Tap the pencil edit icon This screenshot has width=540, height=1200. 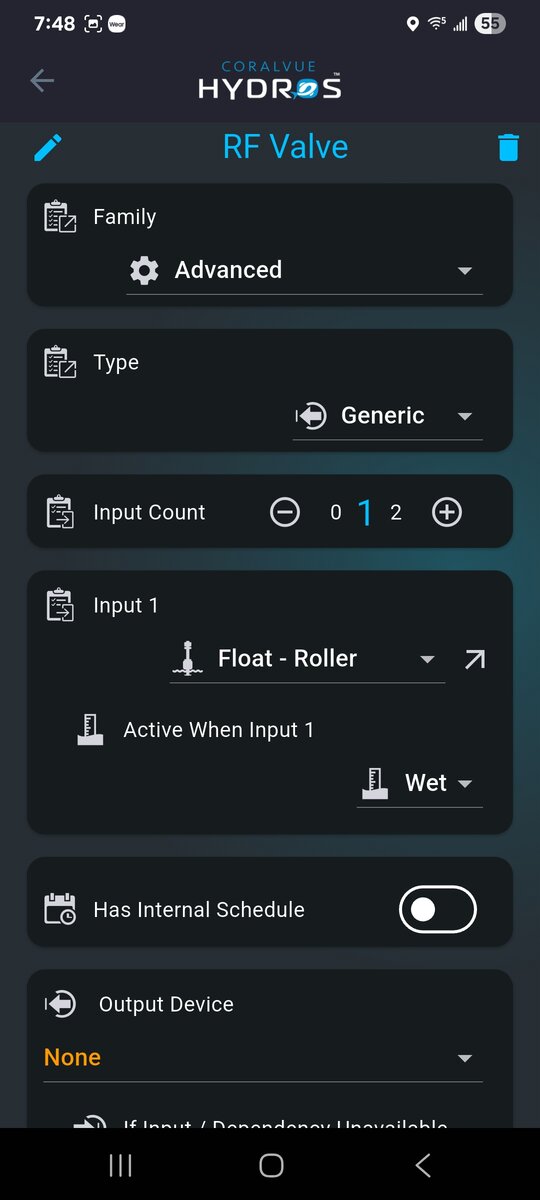point(47,147)
